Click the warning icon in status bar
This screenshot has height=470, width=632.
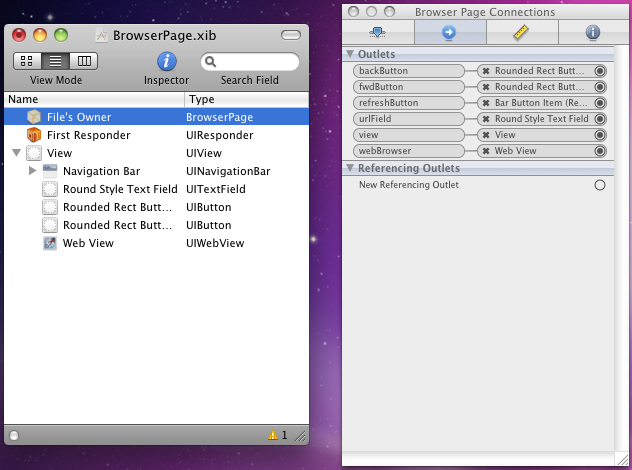click(273, 435)
